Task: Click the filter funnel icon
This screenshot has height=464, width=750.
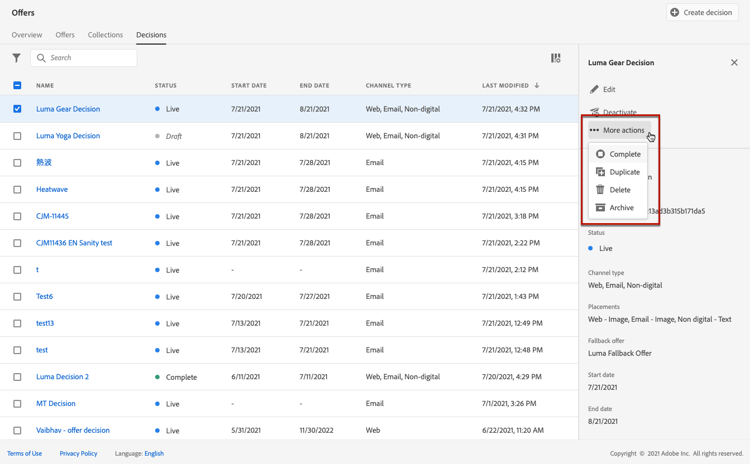Action: point(16,58)
